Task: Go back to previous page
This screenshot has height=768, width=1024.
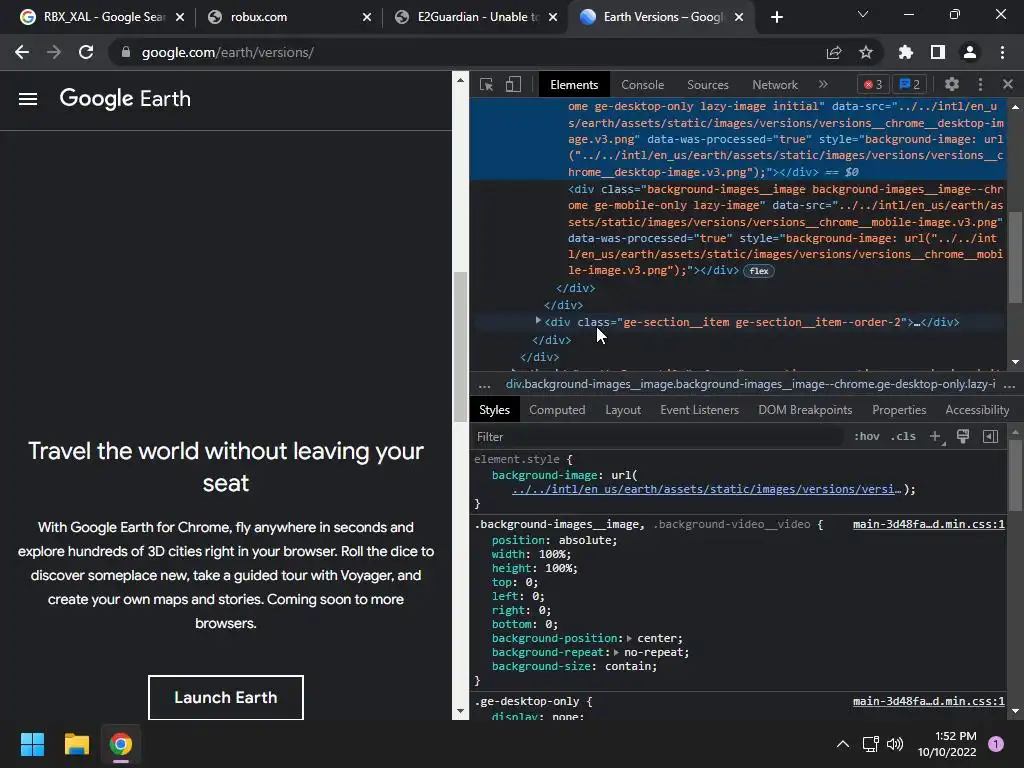Action: 22,52
